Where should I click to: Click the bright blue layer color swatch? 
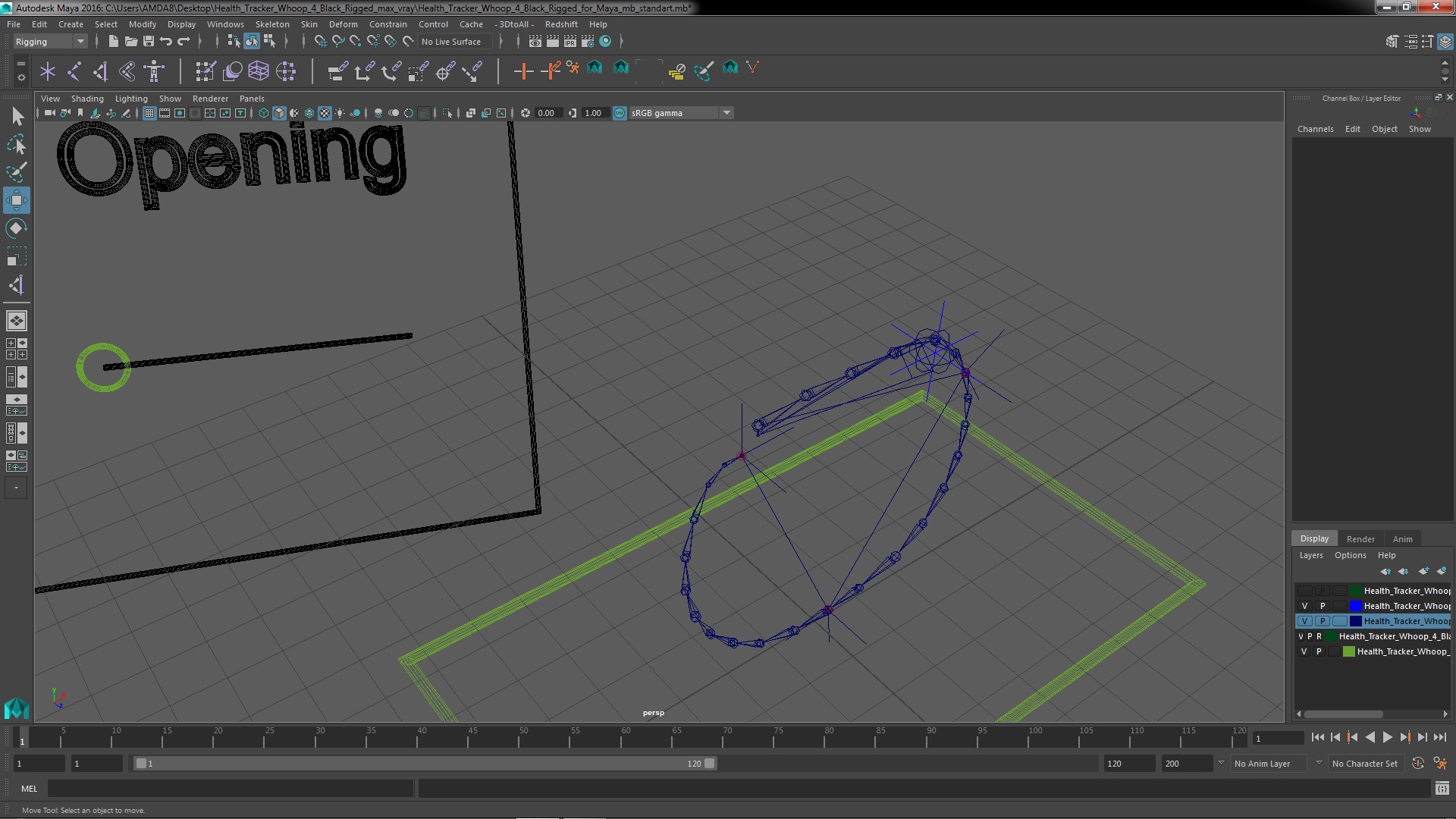click(1356, 606)
